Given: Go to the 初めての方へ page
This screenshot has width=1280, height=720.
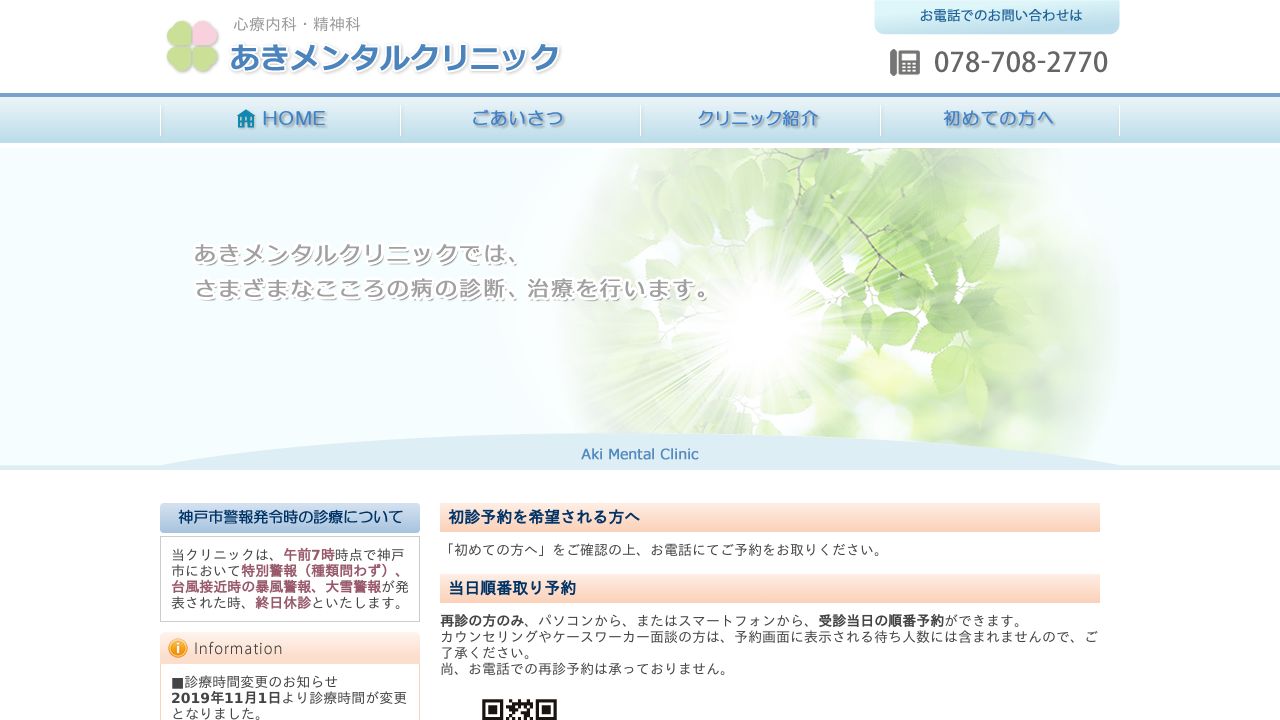Looking at the screenshot, I should click(x=999, y=119).
